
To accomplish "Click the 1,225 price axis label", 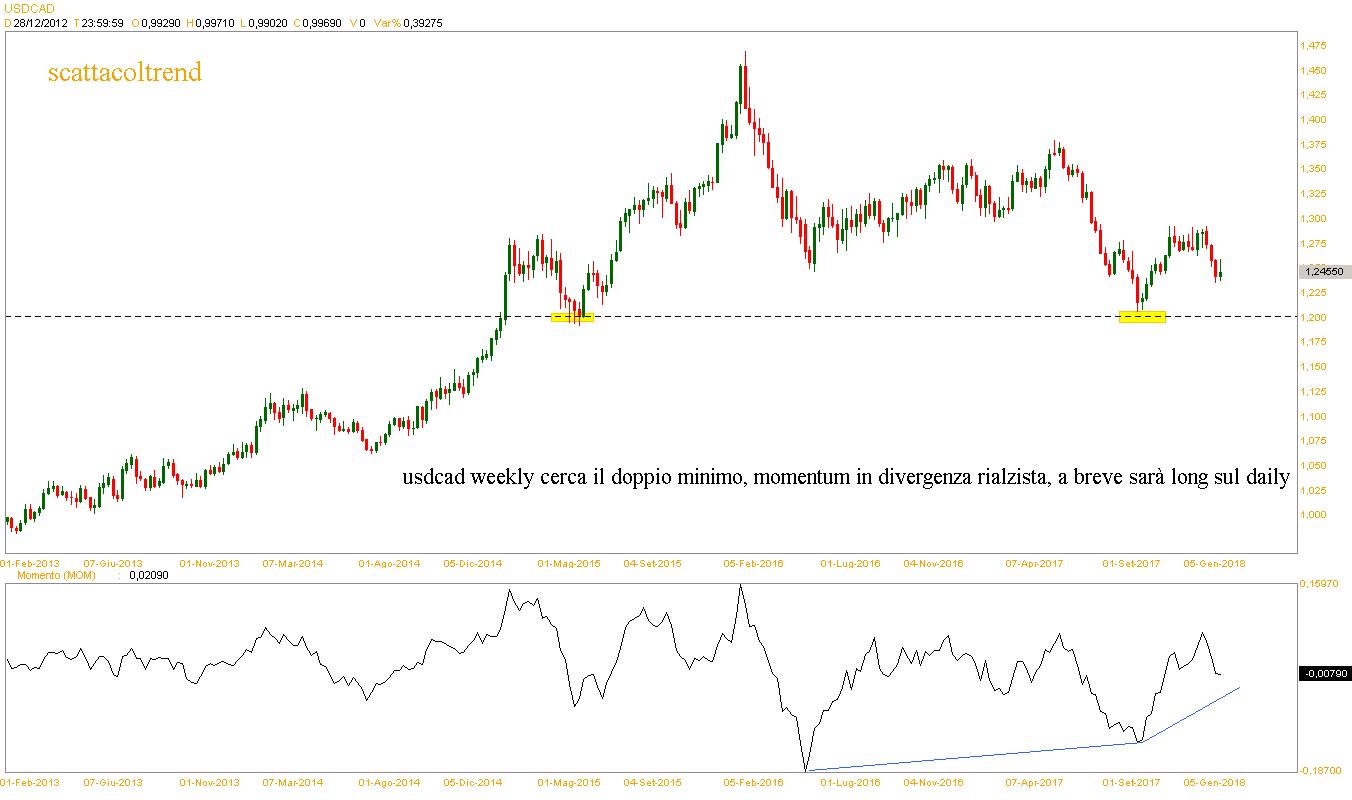I will click(1312, 293).
